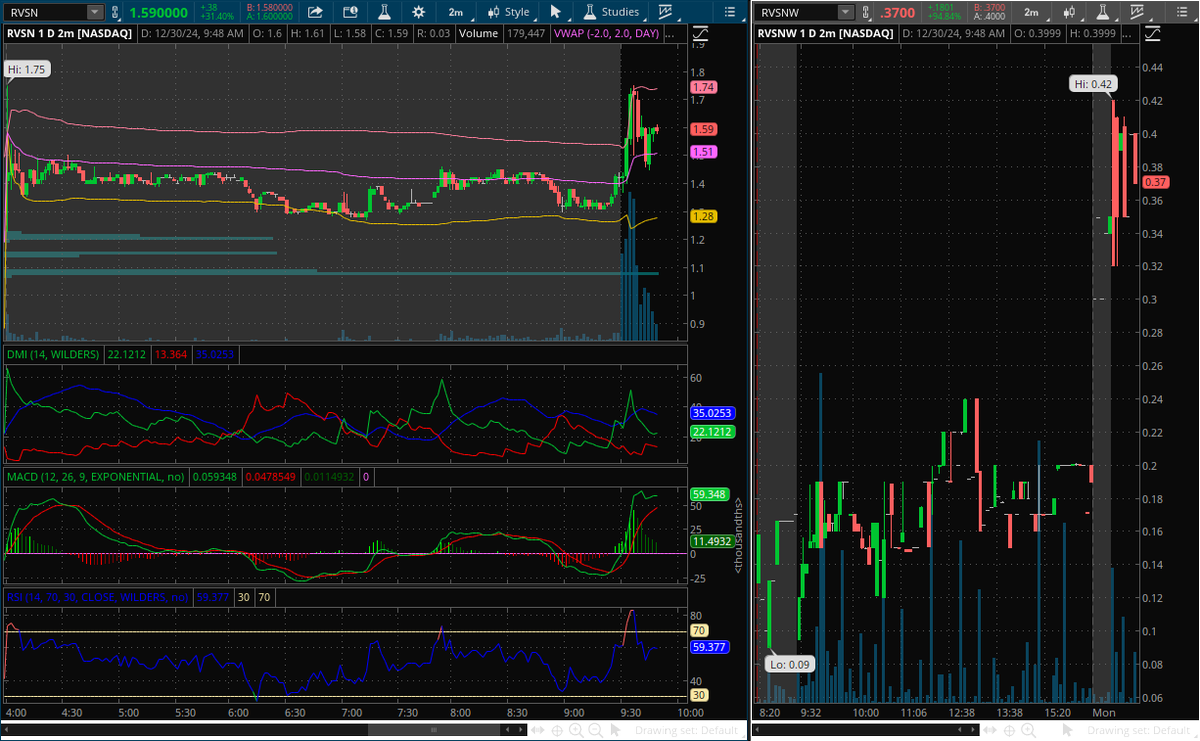Screen dimensions: 1200x741
Task: Click the link/clipboard icon beside RVSN symbol
Action: pos(116,12)
